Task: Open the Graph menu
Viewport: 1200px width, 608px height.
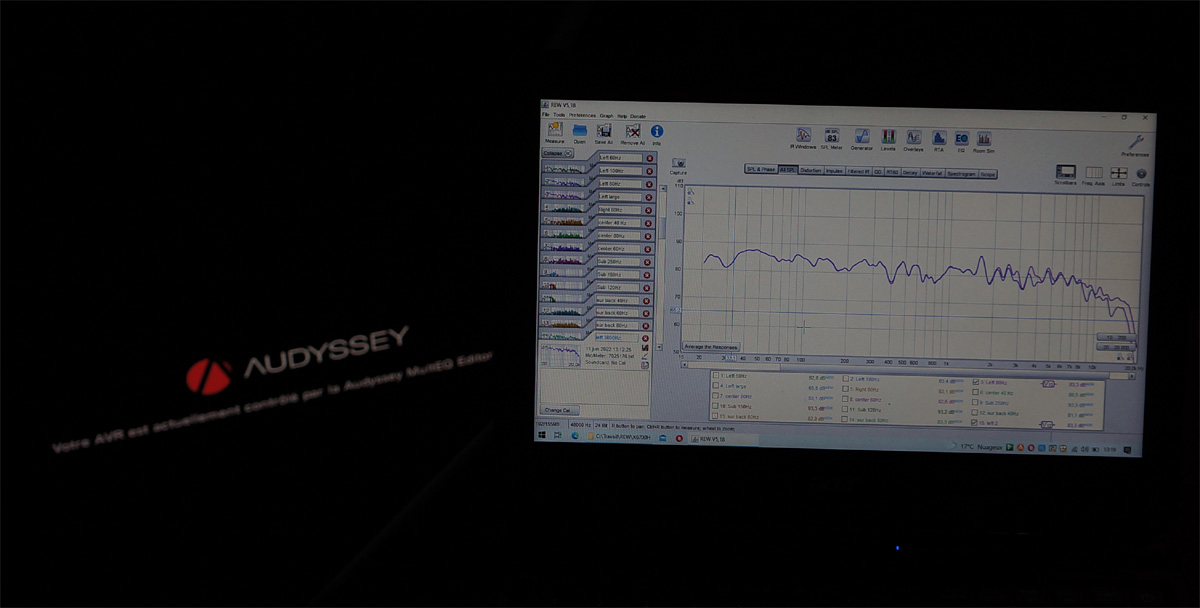Action: 606,116
